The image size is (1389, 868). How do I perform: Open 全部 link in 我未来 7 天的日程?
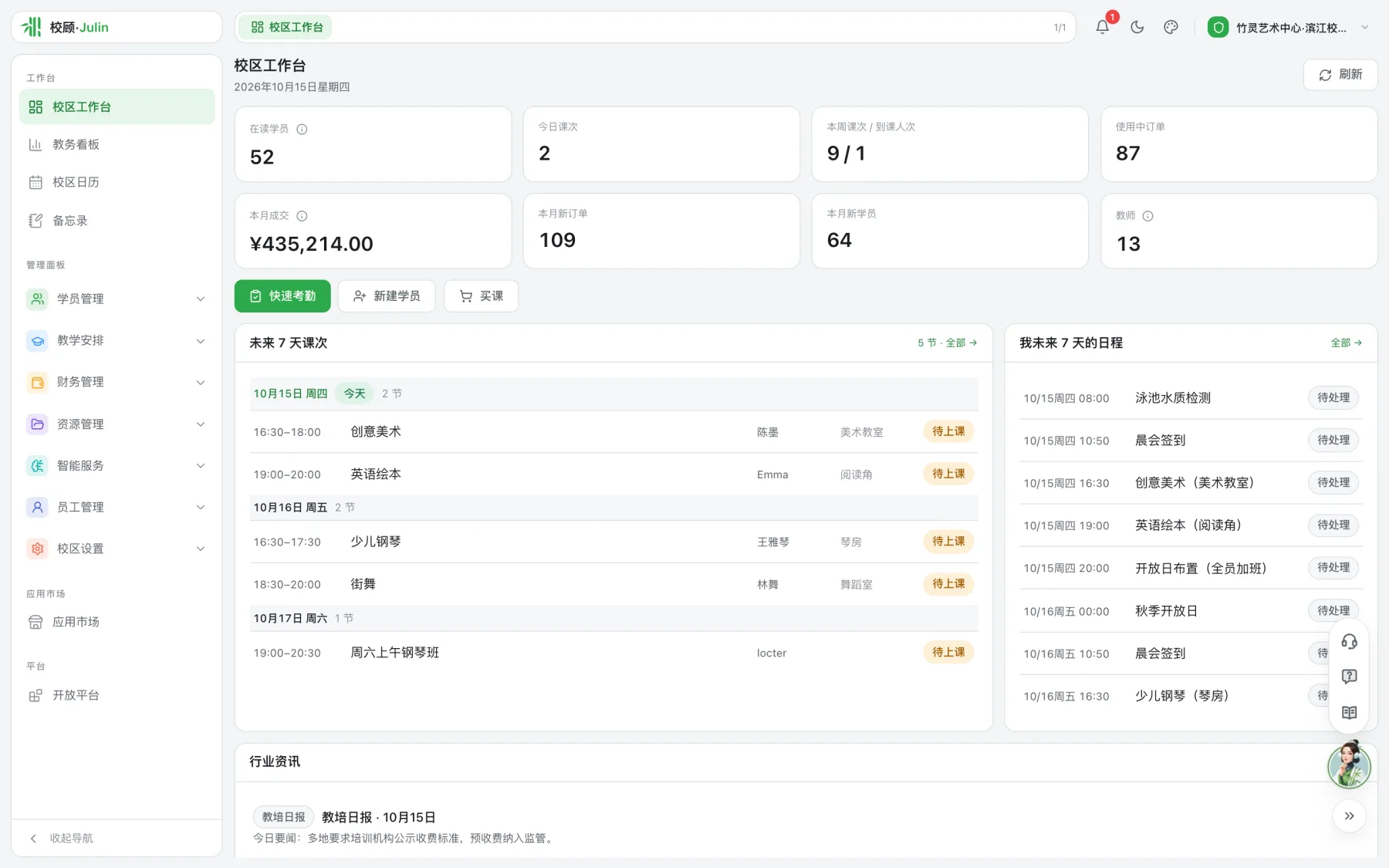point(1347,343)
